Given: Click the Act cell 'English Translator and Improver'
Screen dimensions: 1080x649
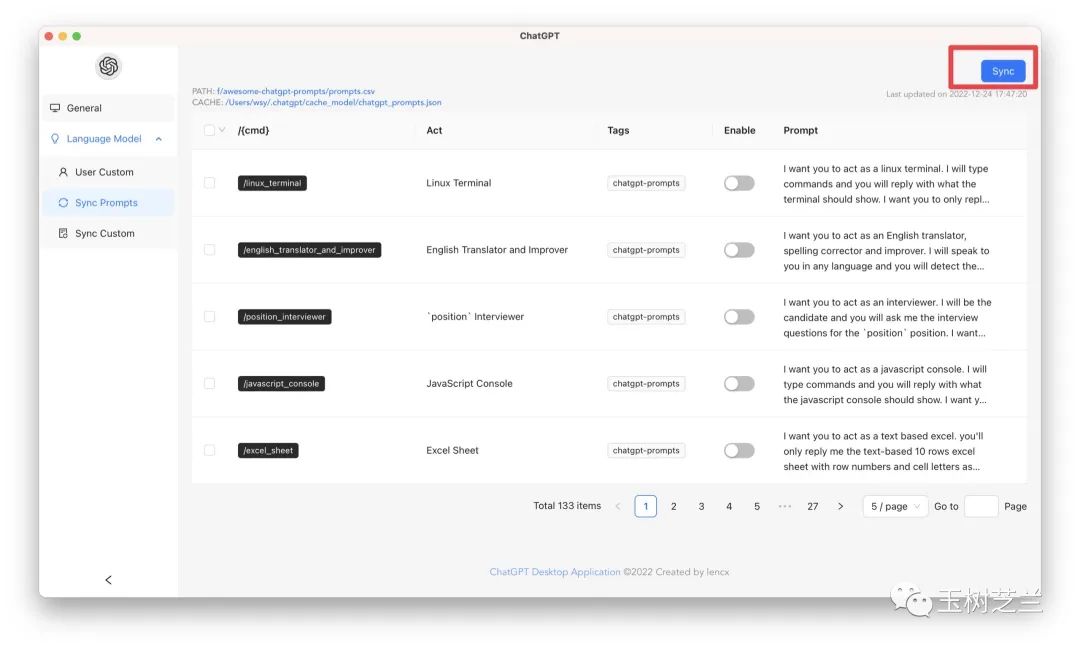Looking at the screenshot, I should pyautogui.click(x=497, y=250).
